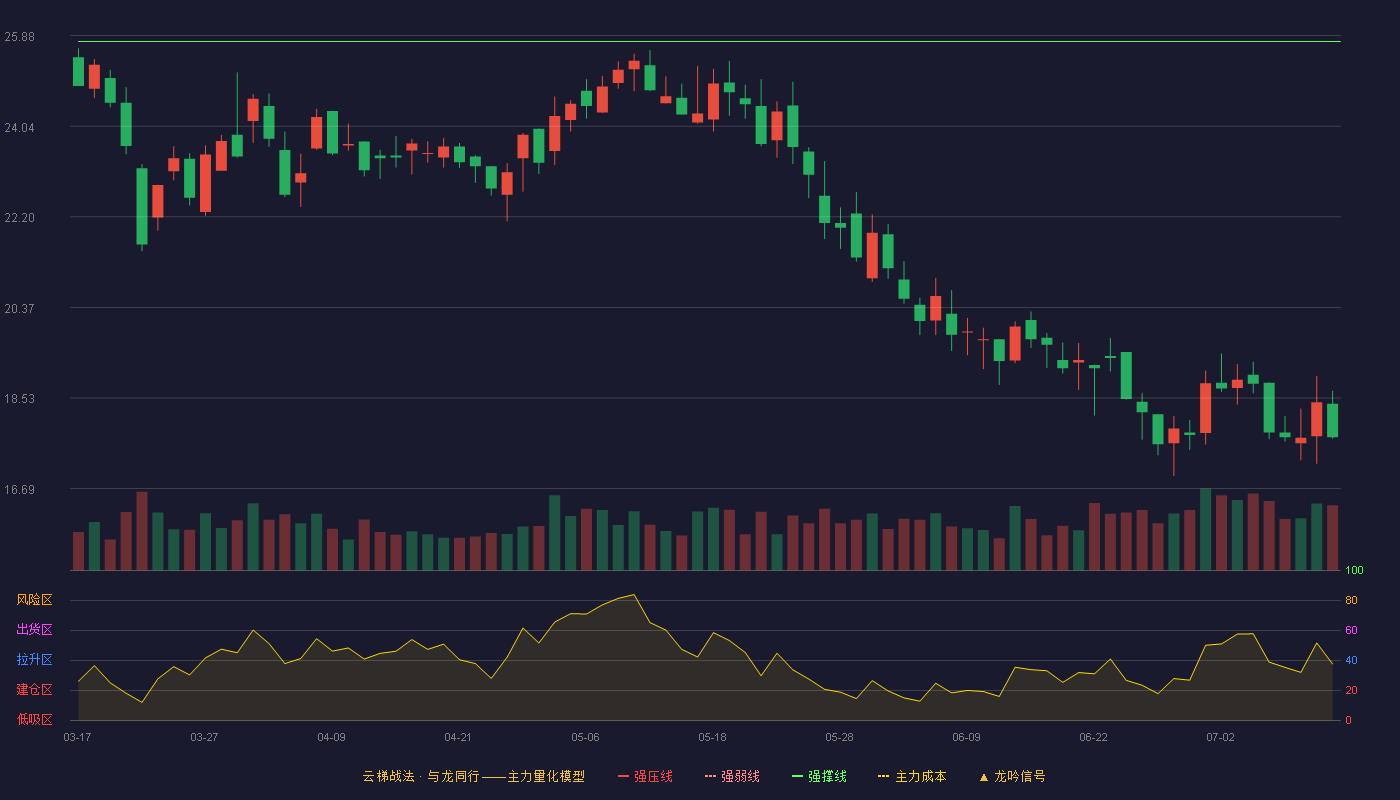Click the yellow dotted 主力成本 legend icon
The height and width of the screenshot is (800, 1400).
click(883, 776)
